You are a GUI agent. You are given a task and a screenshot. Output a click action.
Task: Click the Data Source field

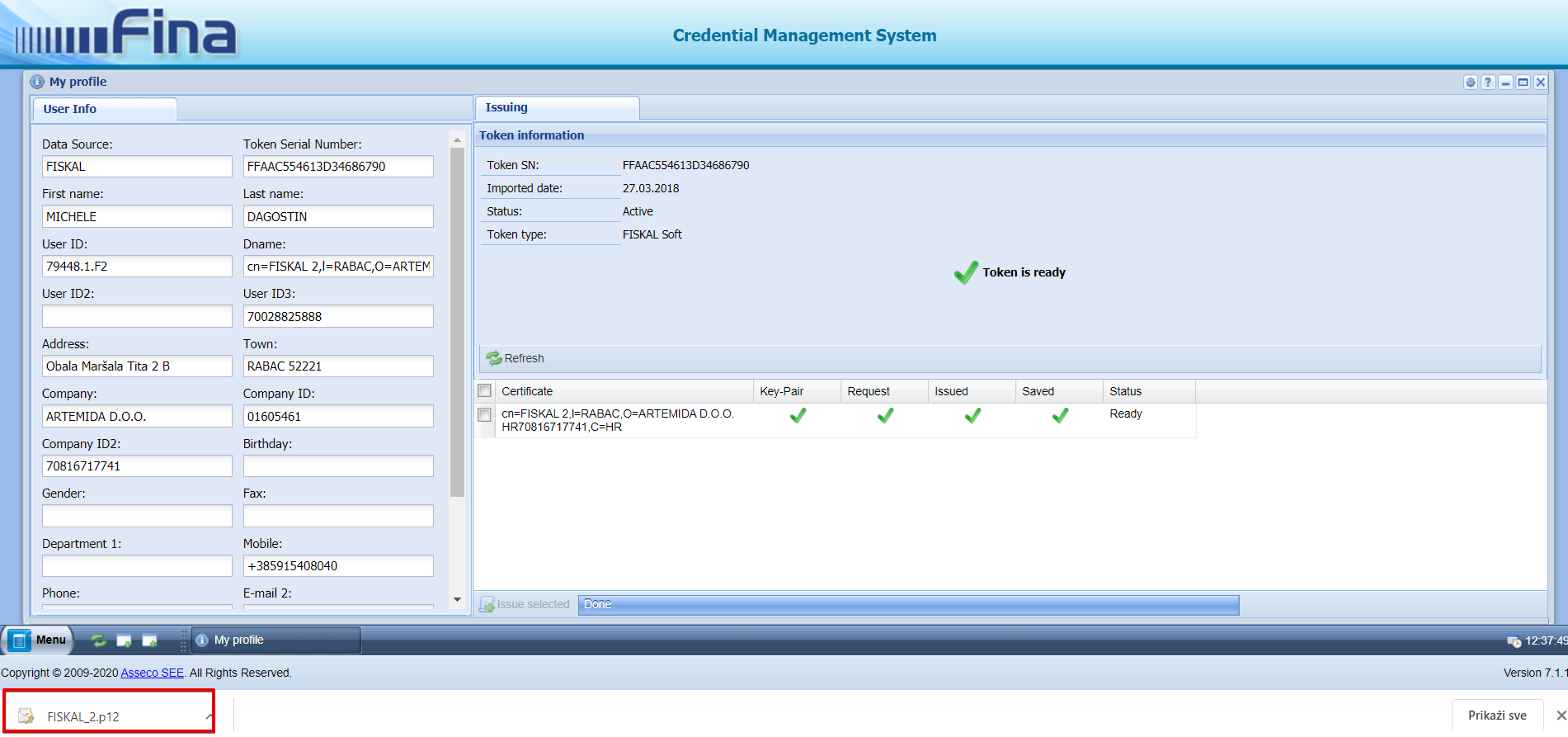(137, 167)
